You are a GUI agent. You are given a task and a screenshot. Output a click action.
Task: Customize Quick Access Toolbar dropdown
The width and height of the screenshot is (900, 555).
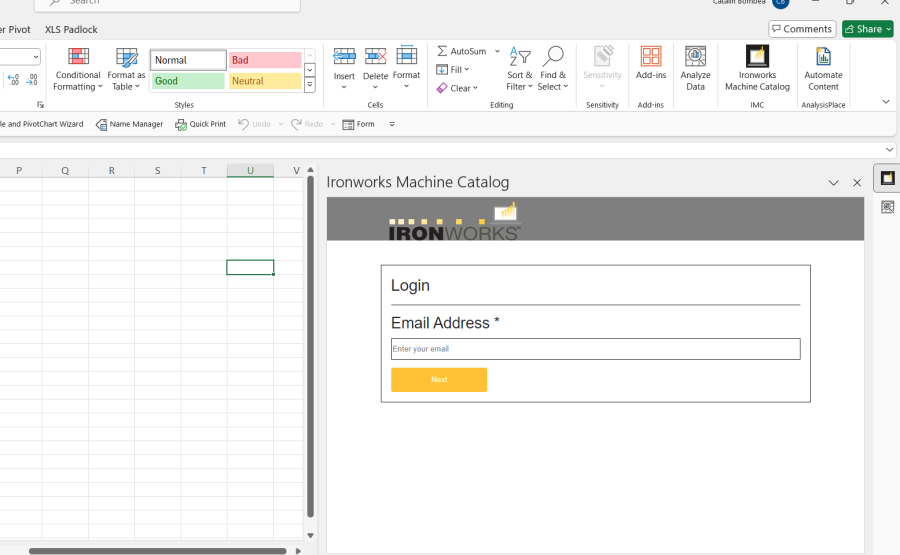tap(392, 124)
